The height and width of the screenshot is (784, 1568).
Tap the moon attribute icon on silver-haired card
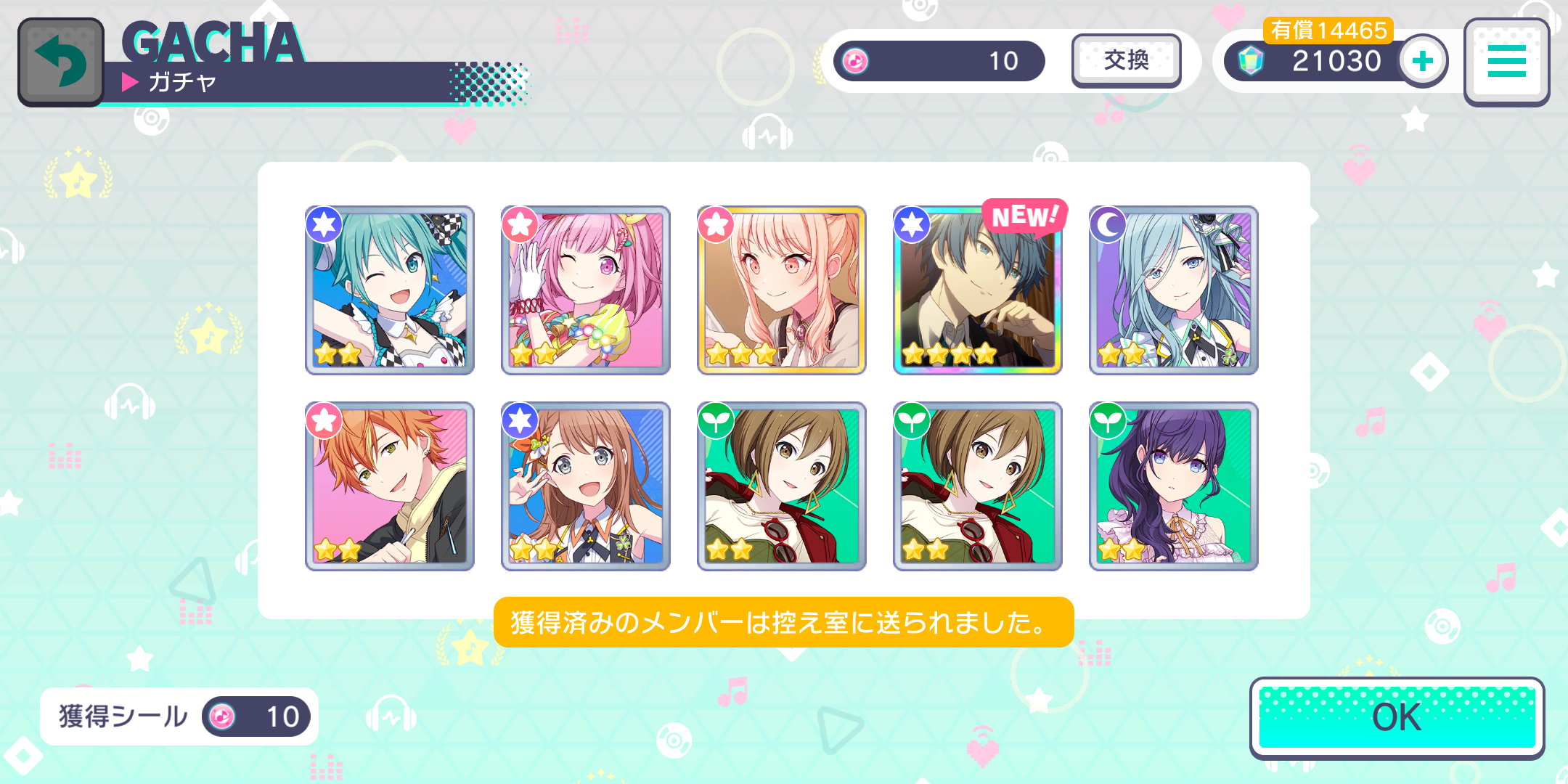1108,225
